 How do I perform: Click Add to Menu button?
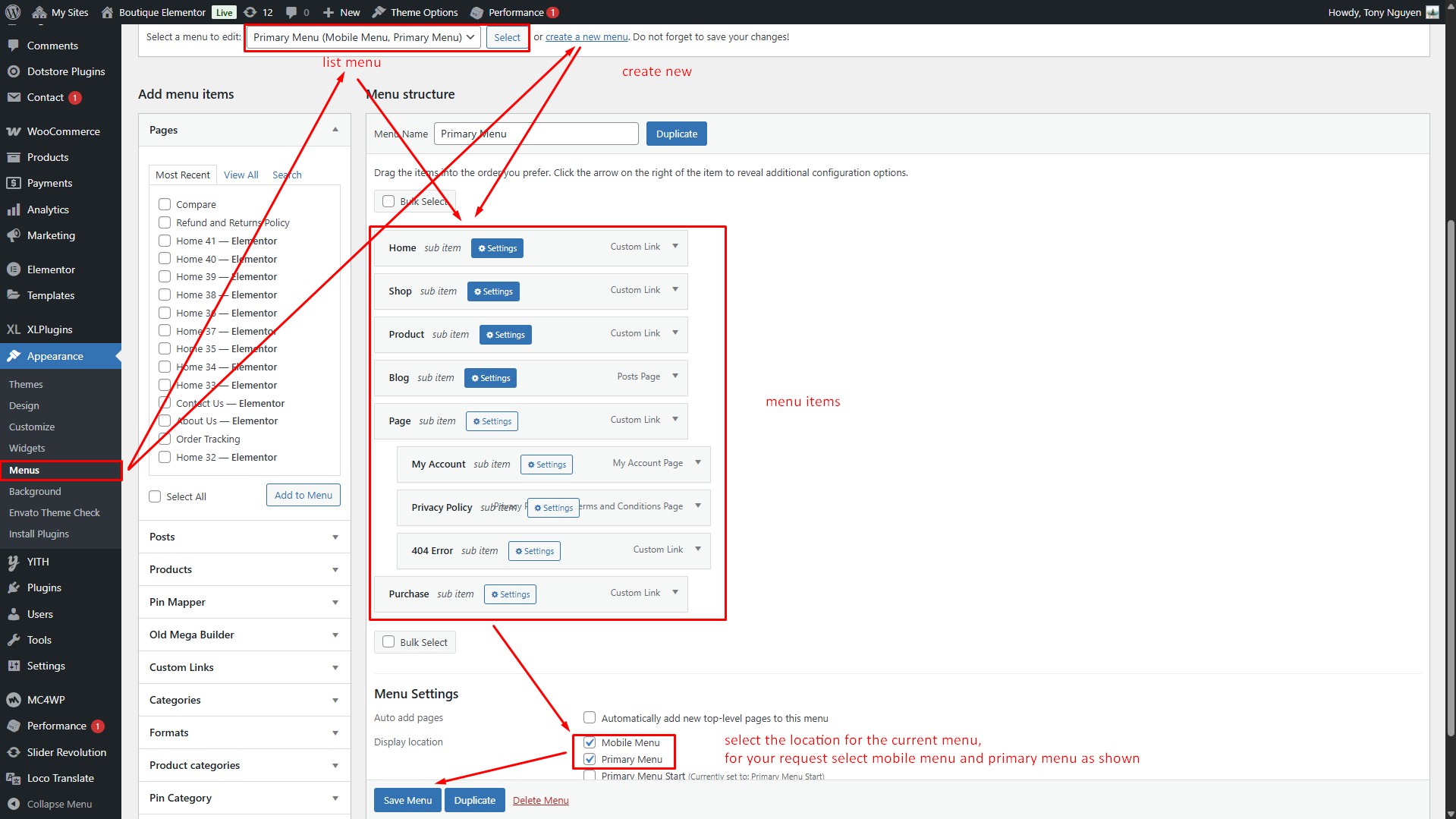pyautogui.click(x=303, y=495)
